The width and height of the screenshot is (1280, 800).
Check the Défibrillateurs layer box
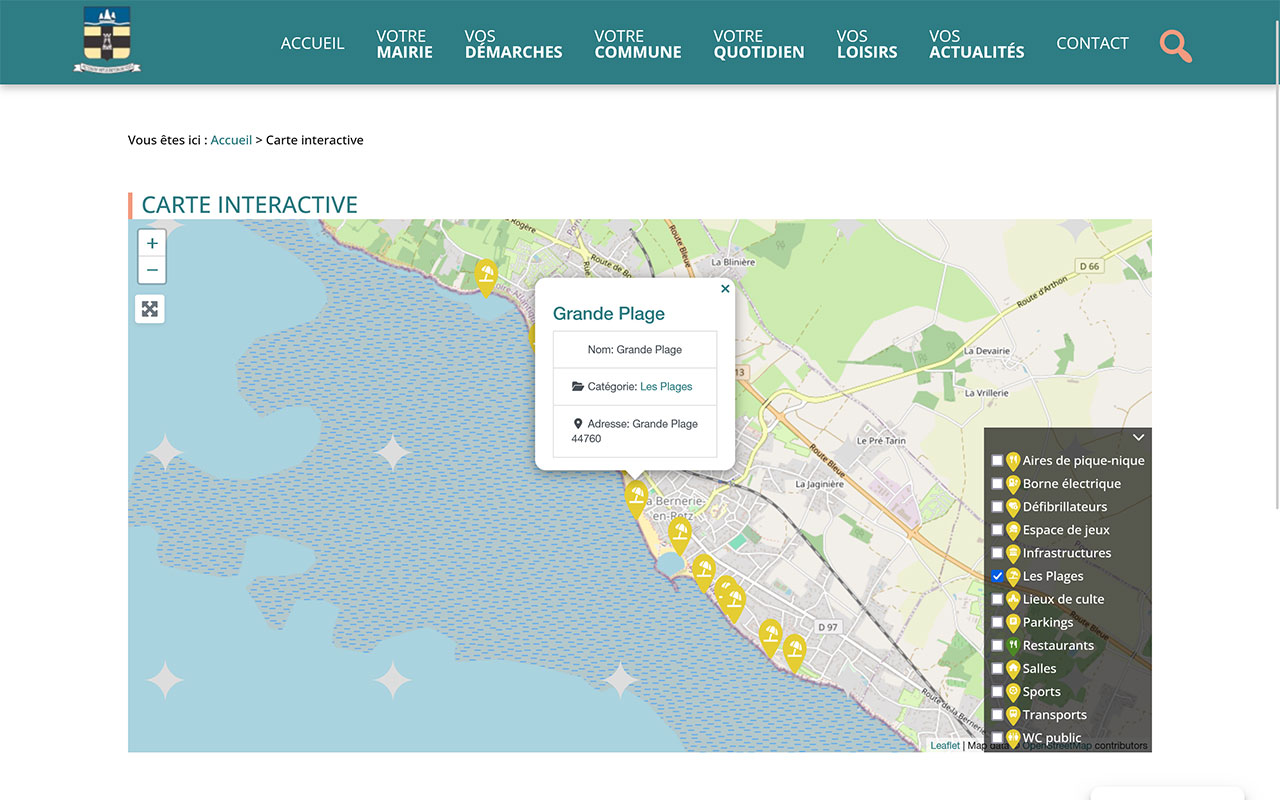[x=997, y=507]
